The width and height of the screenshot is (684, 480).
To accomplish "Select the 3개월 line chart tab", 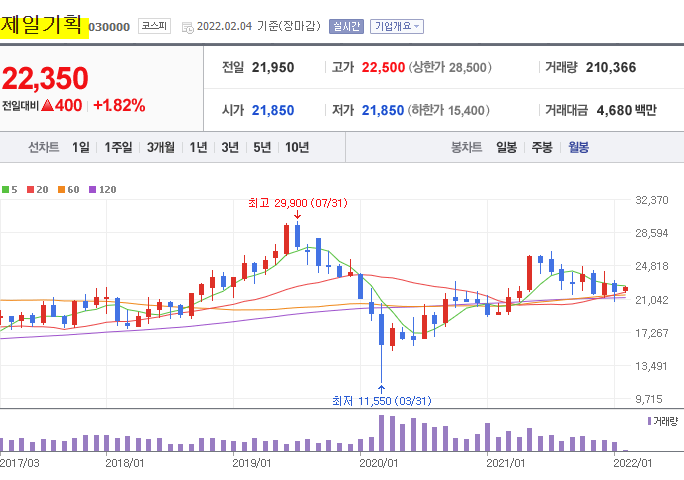I will click(161, 147).
